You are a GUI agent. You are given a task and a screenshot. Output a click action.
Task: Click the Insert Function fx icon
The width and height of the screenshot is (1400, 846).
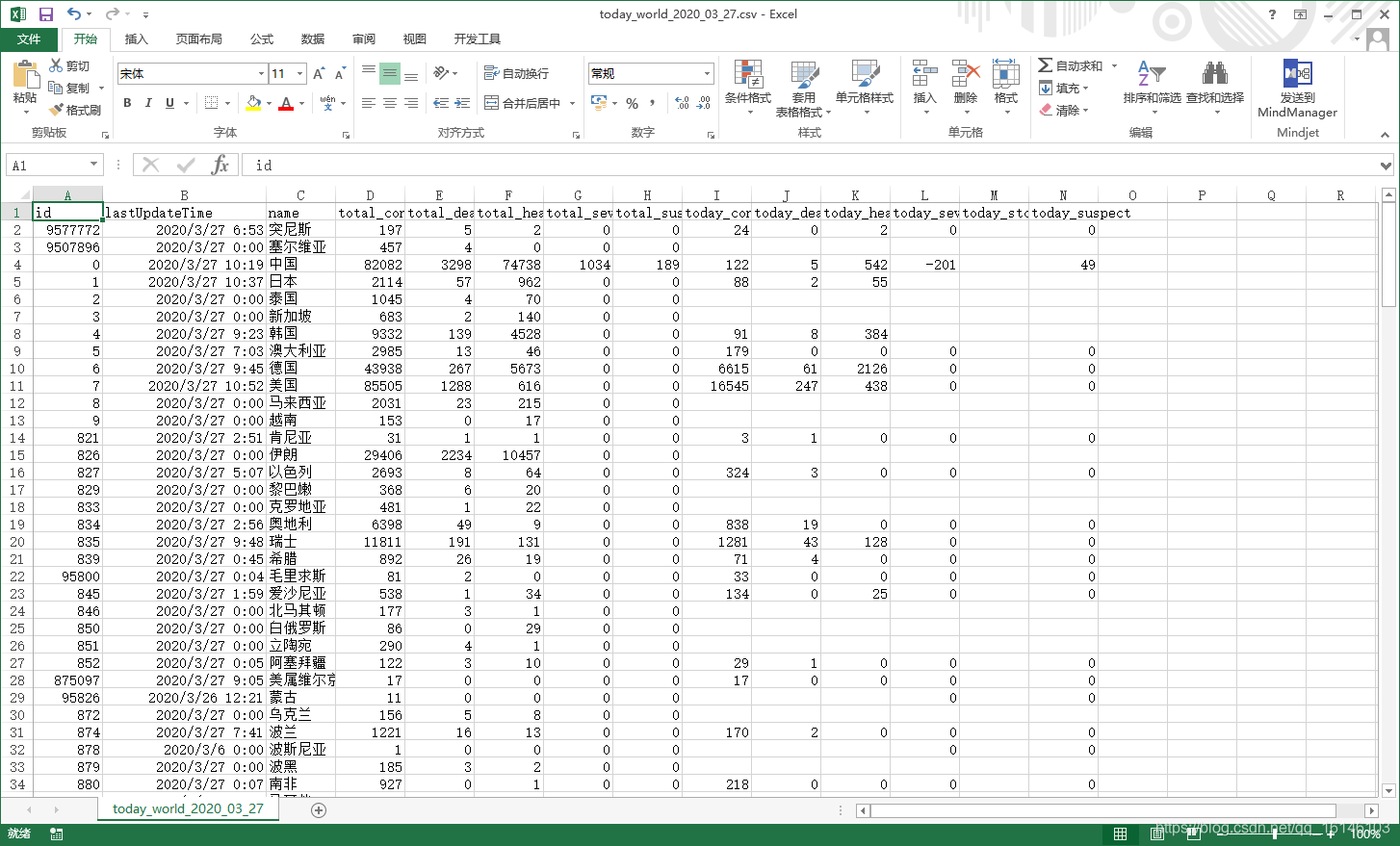220,165
